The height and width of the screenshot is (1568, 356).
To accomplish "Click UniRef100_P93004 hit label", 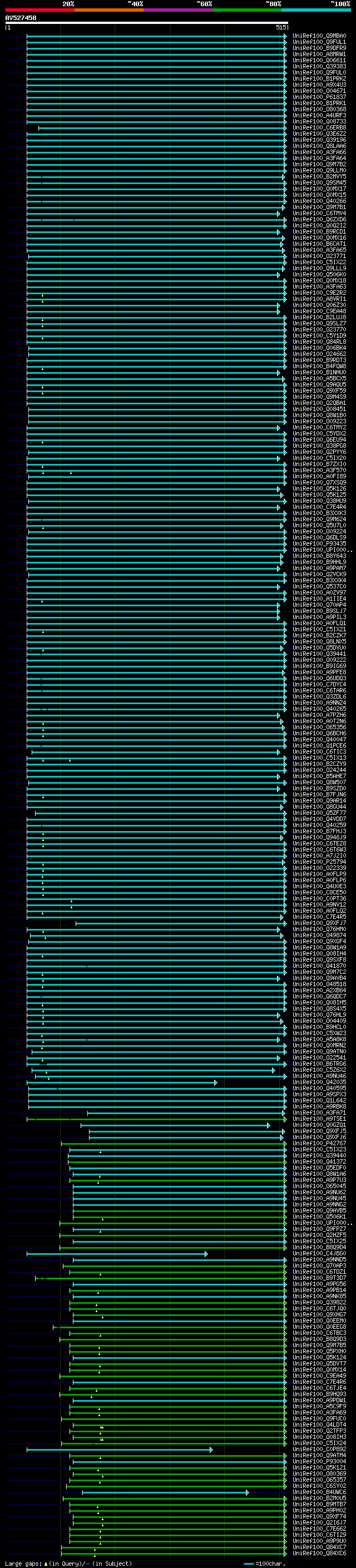I will click(x=319, y=1461).
